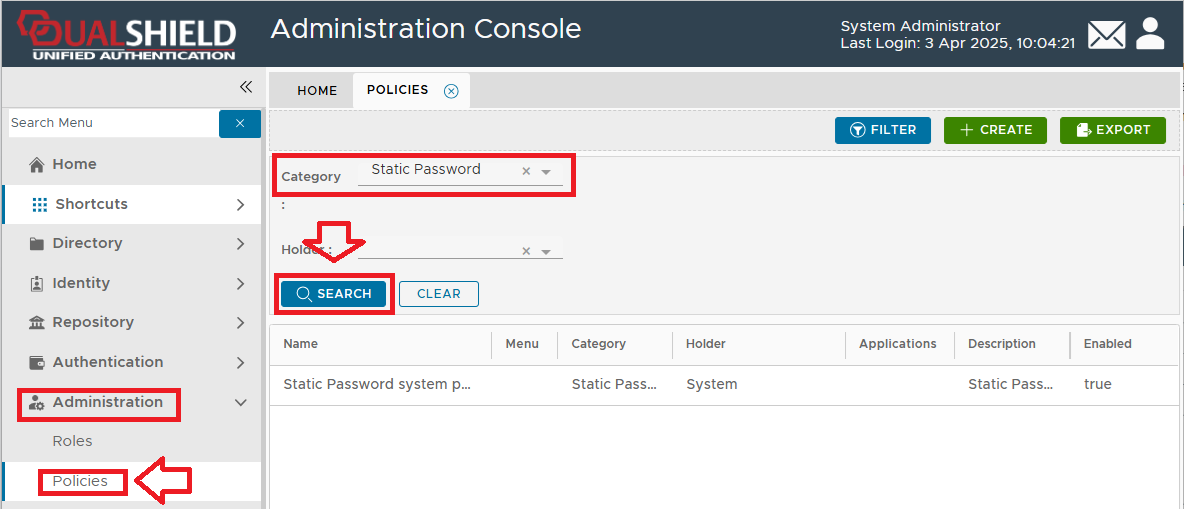The width and height of the screenshot is (1184, 509).
Task: Expand the Directory menu section
Action: click(x=240, y=243)
